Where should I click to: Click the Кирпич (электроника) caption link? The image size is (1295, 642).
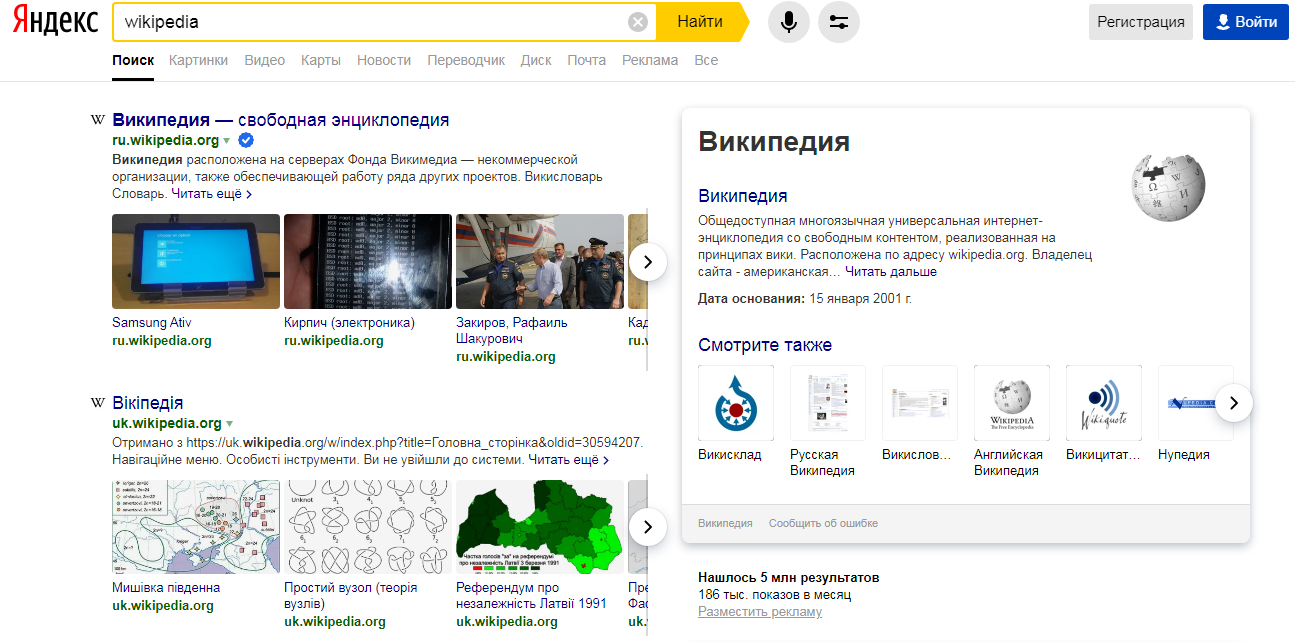(349, 323)
